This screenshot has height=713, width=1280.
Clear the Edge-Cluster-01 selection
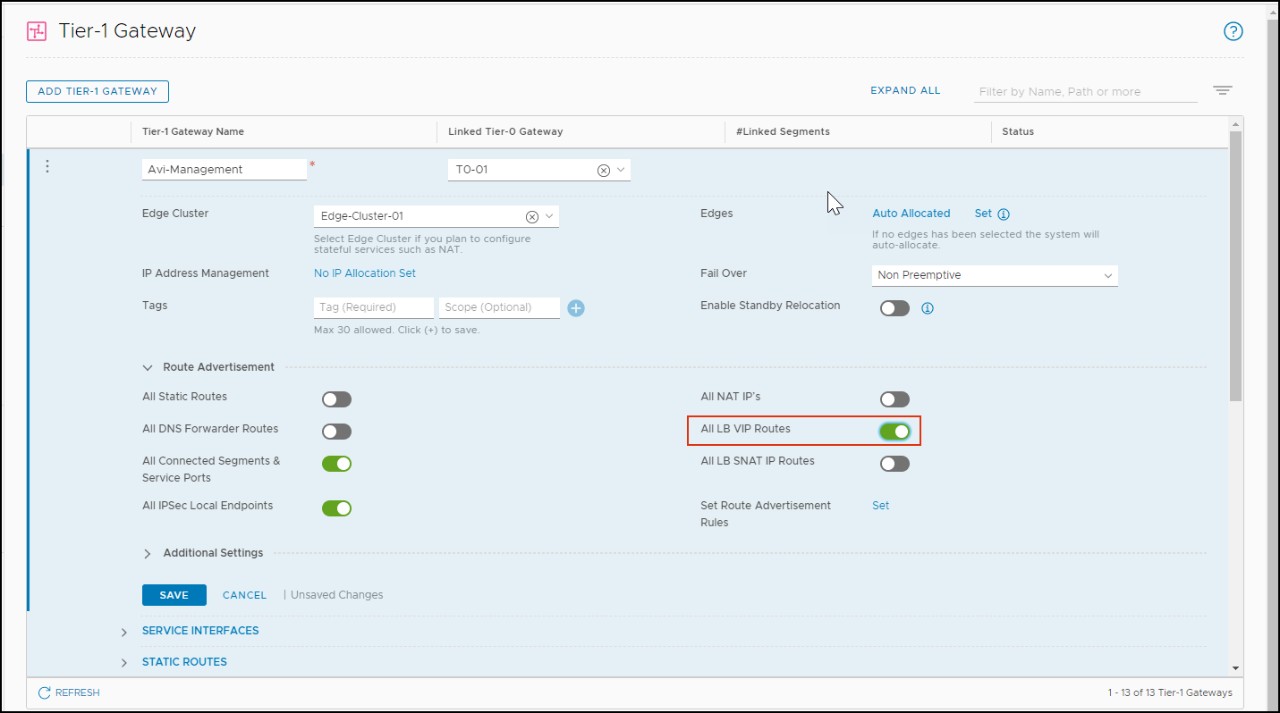click(x=532, y=216)
